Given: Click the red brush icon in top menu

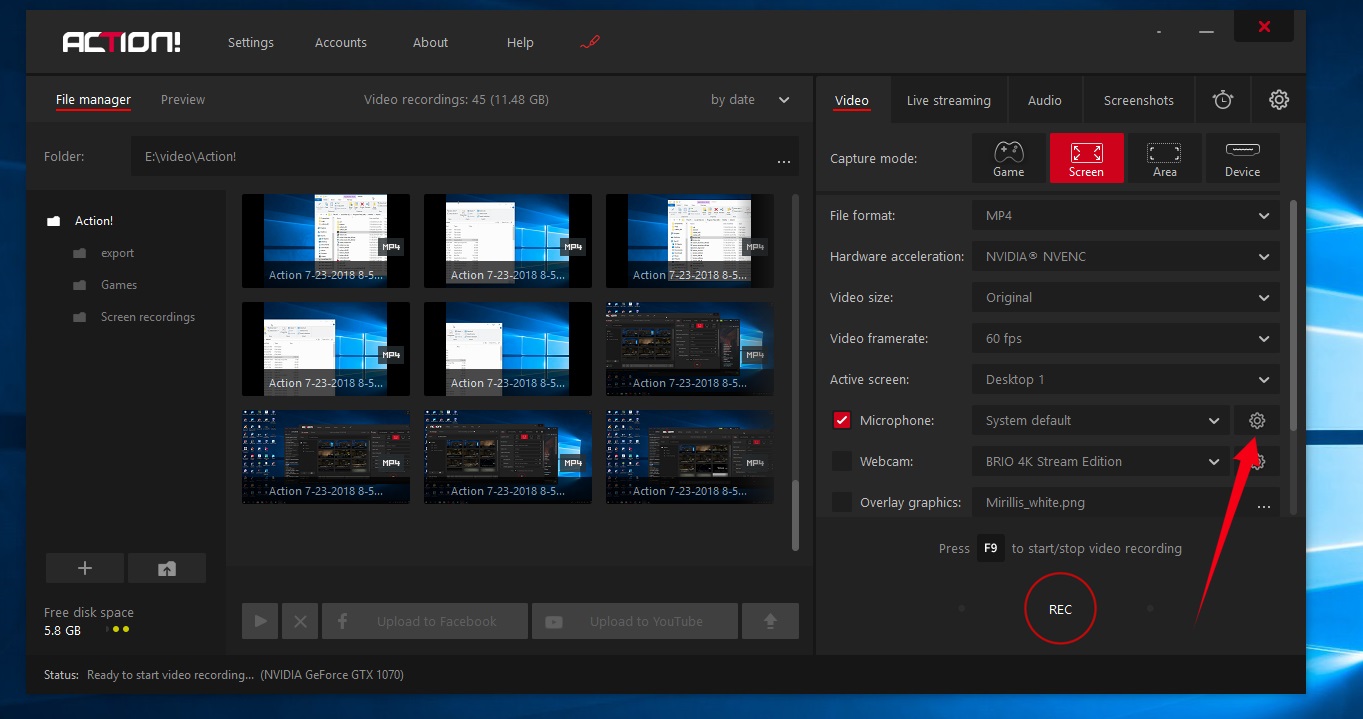Looking at the screenshot, I should pos(590,43).
